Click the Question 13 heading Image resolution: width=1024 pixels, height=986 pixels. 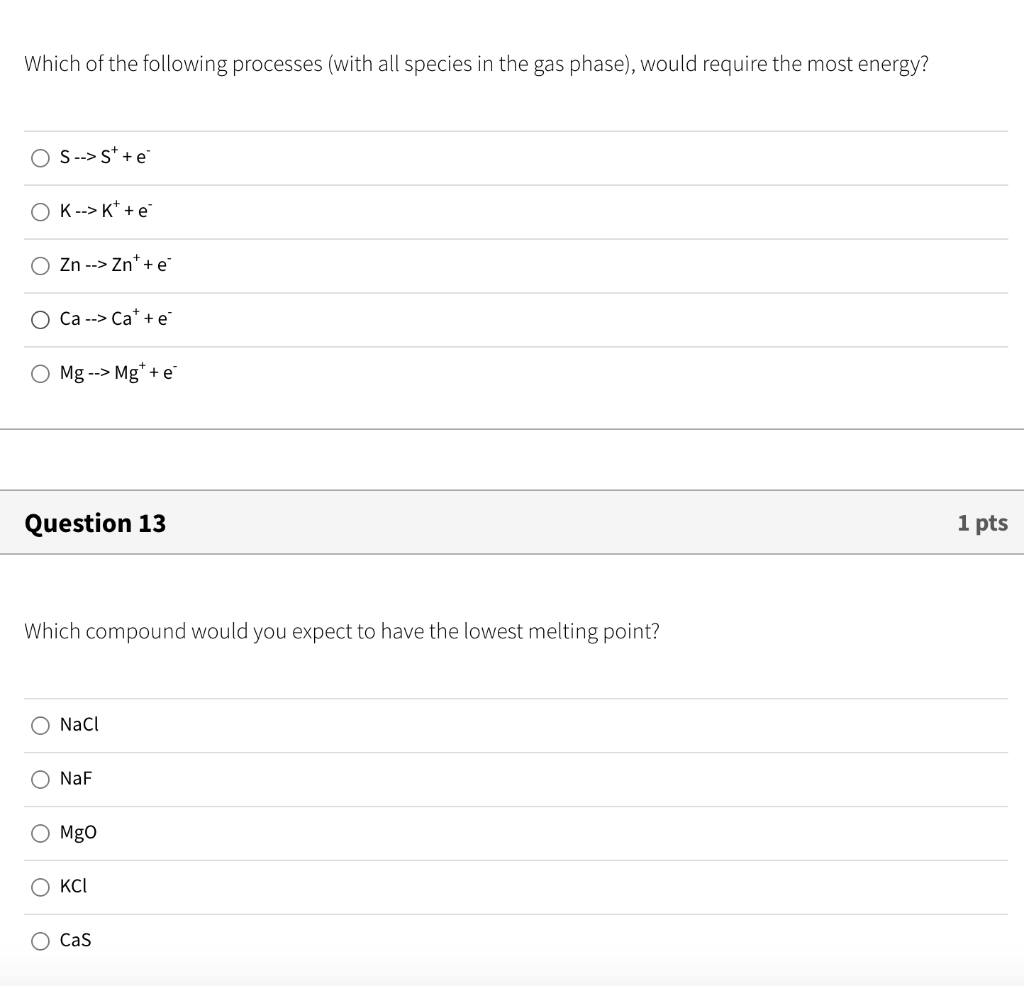click(95, 523)
